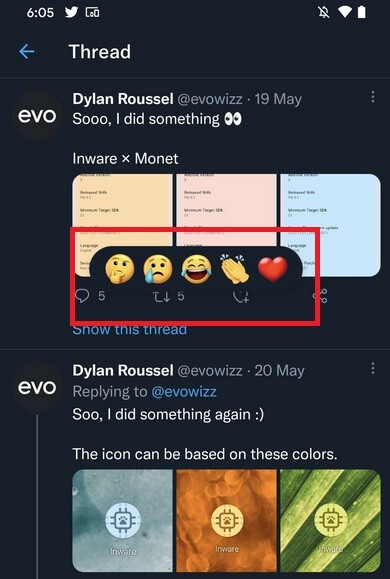Tap the share icon under first tweet
Viewport: 390px width, 579px height.
[320, 296]
